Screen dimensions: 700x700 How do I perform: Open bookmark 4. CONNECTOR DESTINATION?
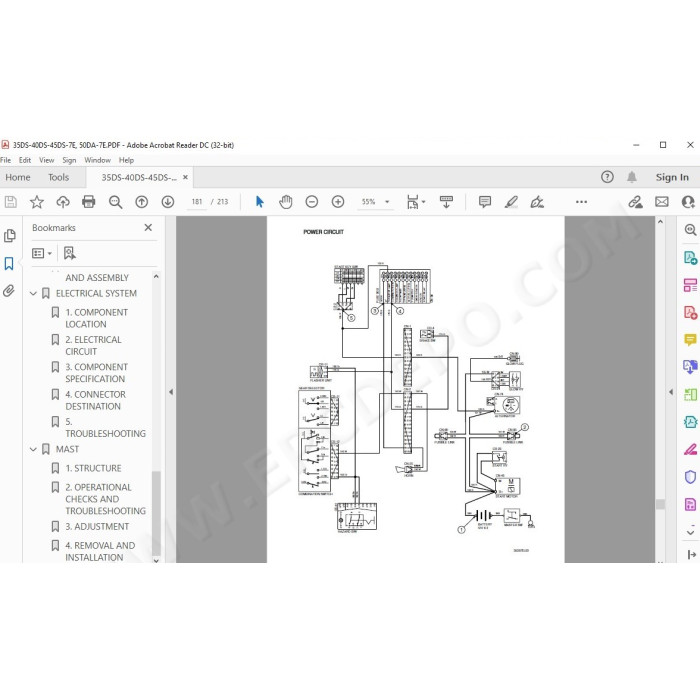[96, 400]
